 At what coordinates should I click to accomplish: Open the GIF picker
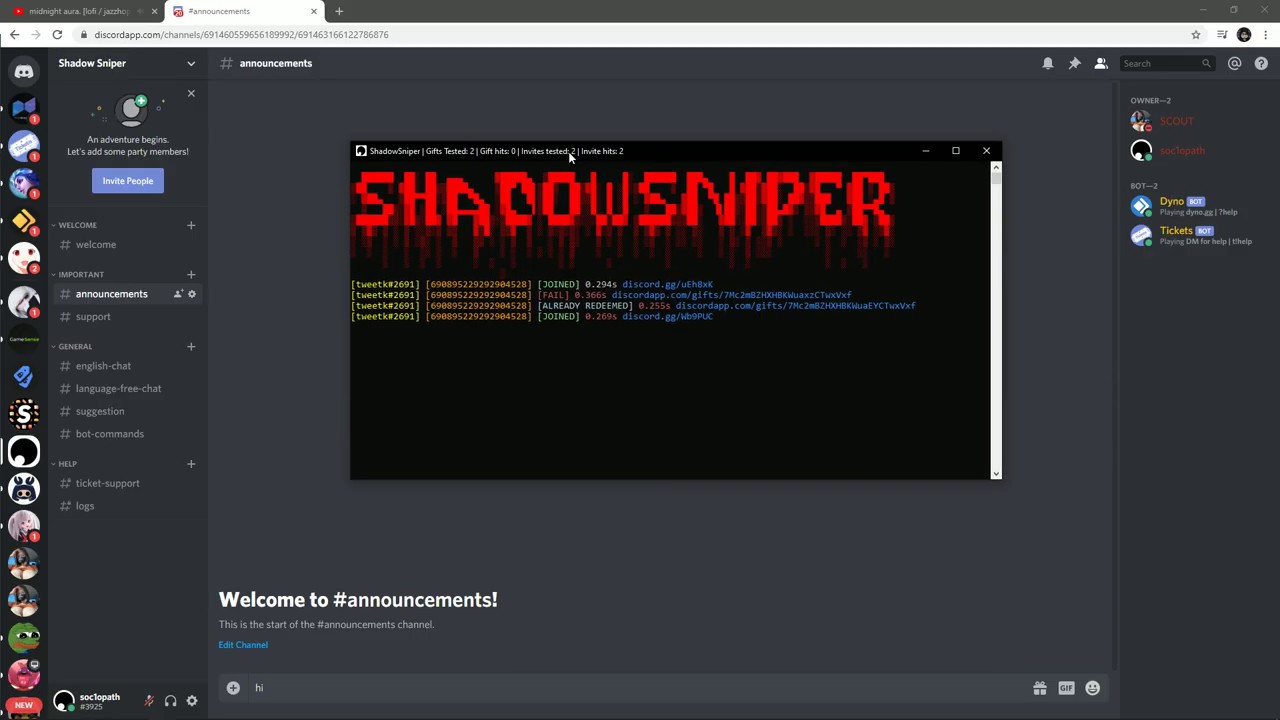pos(1066,688)
